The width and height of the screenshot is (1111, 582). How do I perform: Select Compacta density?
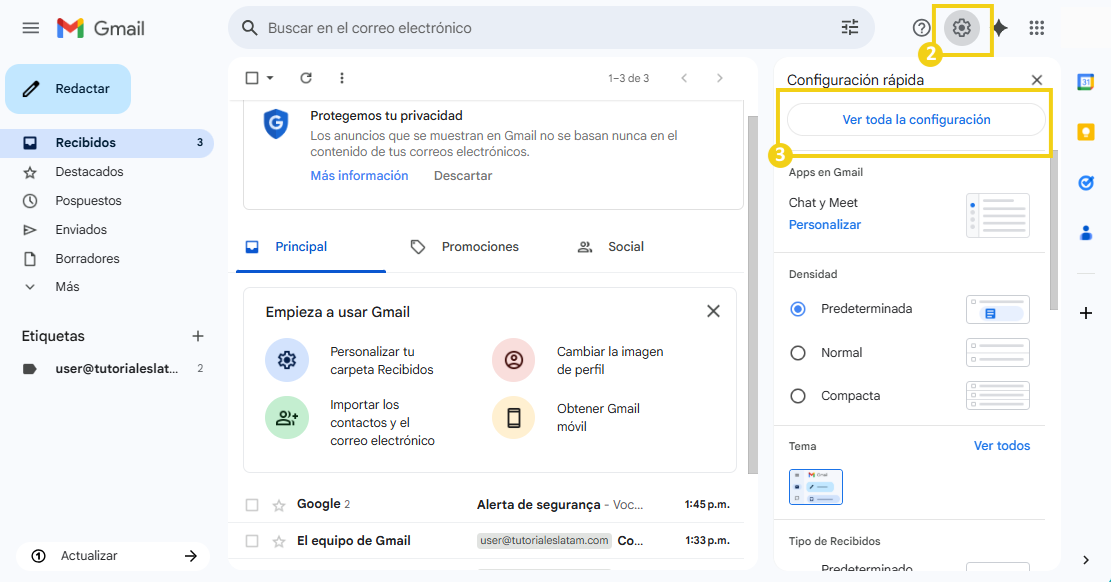[x=798, y=396]
